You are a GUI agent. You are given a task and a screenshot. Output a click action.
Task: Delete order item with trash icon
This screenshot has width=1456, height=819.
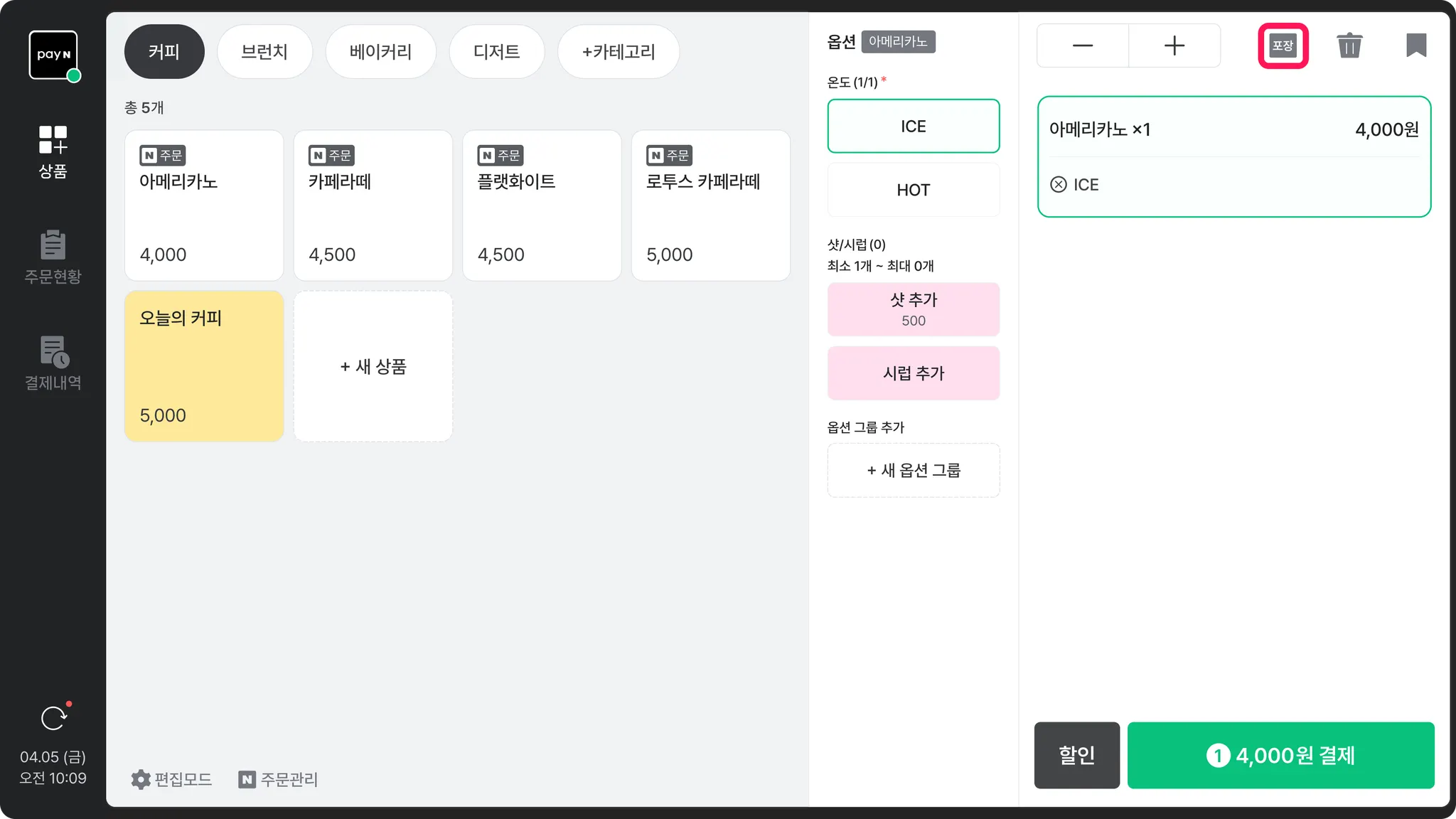click(x=1349, y=45)
